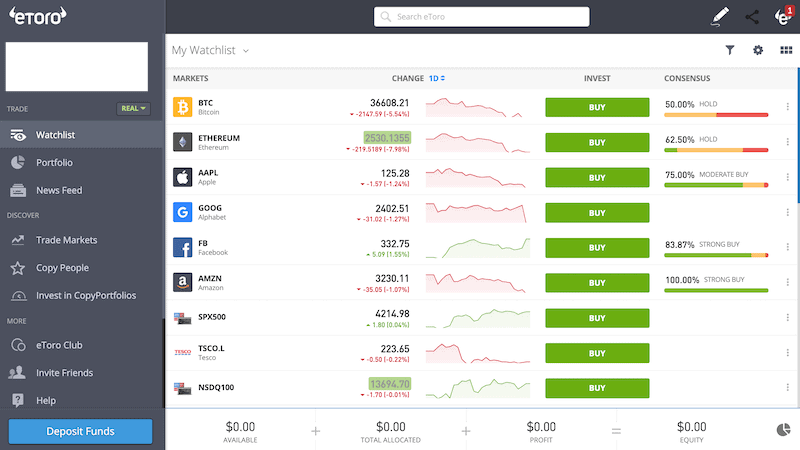Switch to grid view icon
Screen dimensions: 800x450
pos(786,50)
